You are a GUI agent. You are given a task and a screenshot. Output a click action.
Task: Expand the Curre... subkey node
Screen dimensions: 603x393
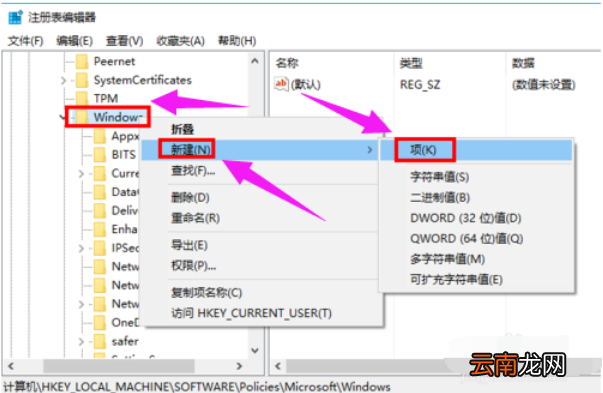[x=81, y=174]
